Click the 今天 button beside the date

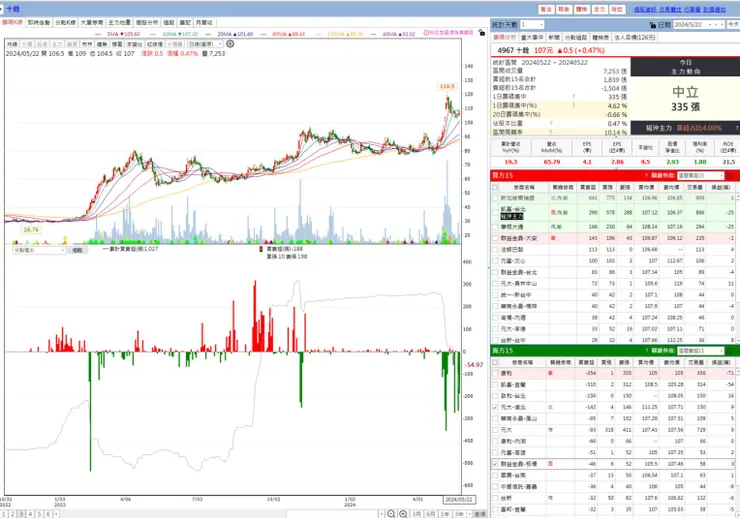tap(733, 25)
